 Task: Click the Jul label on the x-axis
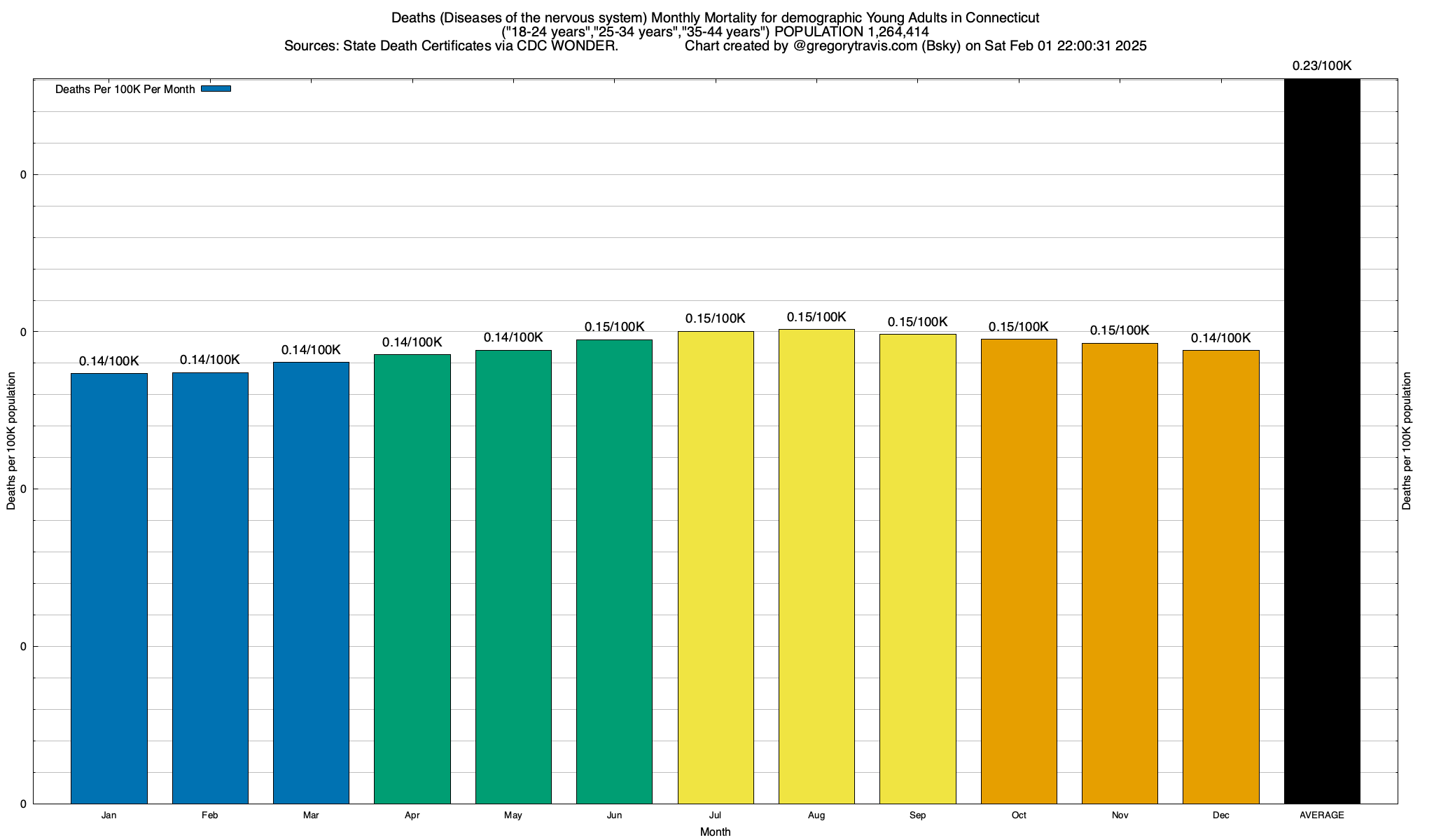715,815
